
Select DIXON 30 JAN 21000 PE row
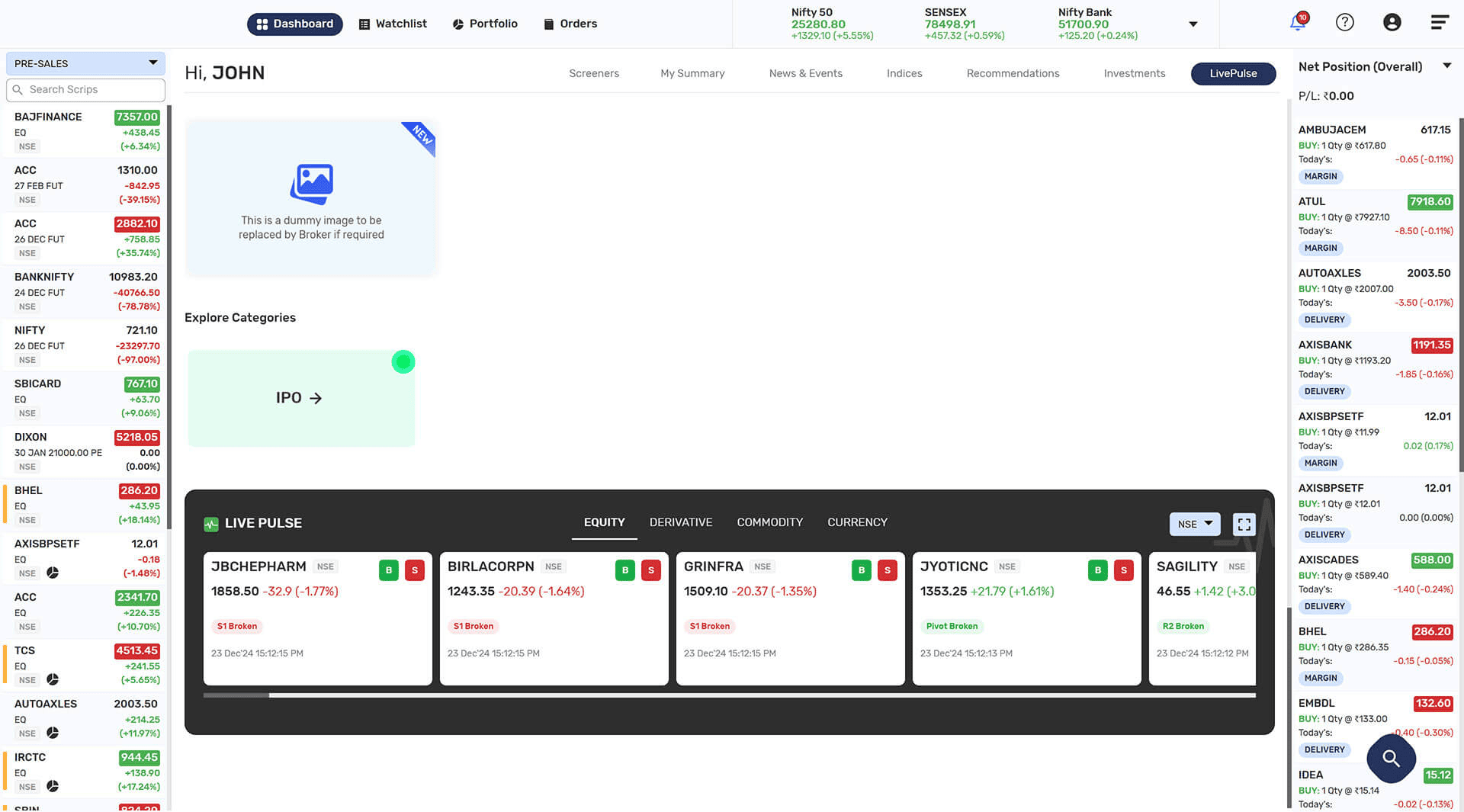click(x=84, y=451)
